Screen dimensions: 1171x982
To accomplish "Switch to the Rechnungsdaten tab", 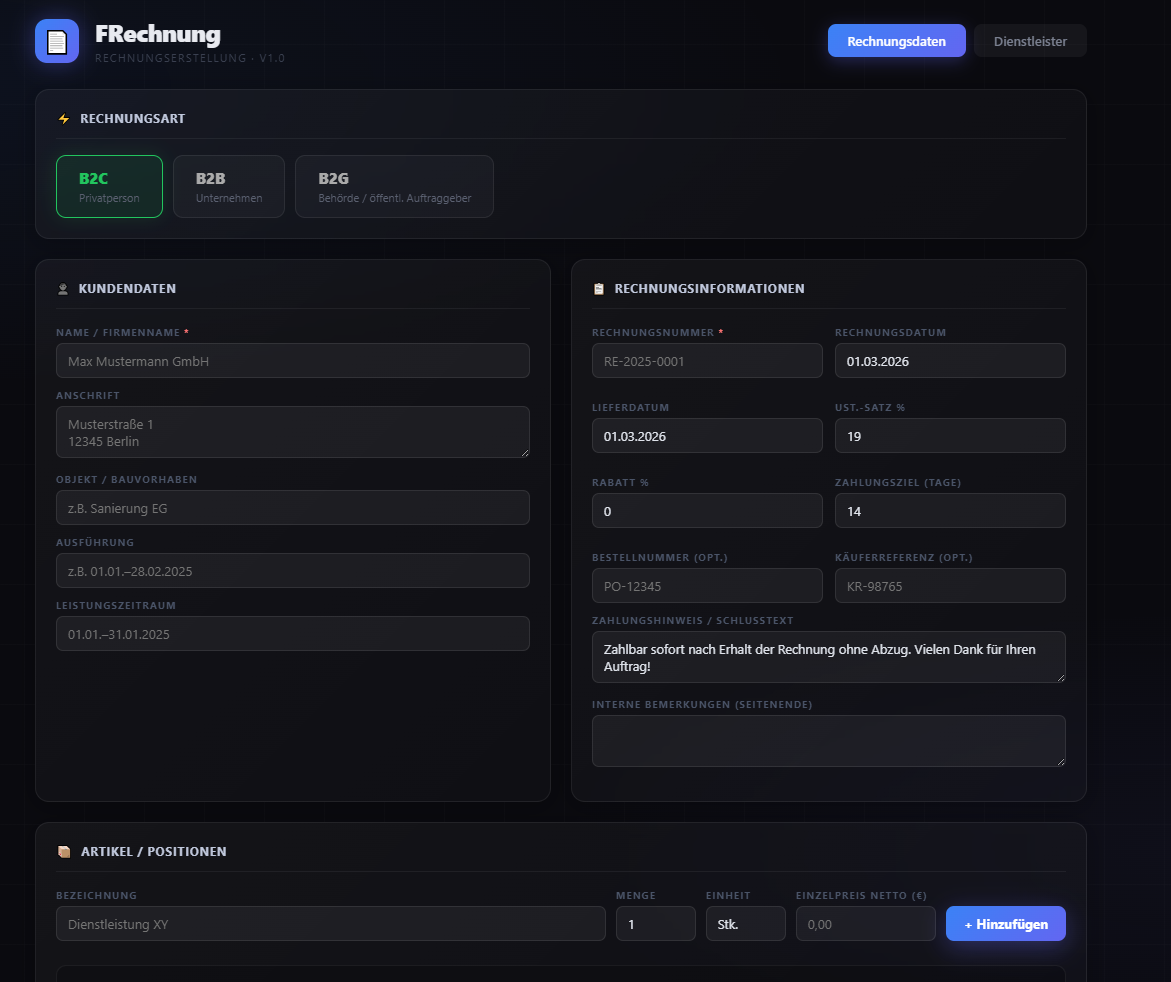I will click(896, 41).
